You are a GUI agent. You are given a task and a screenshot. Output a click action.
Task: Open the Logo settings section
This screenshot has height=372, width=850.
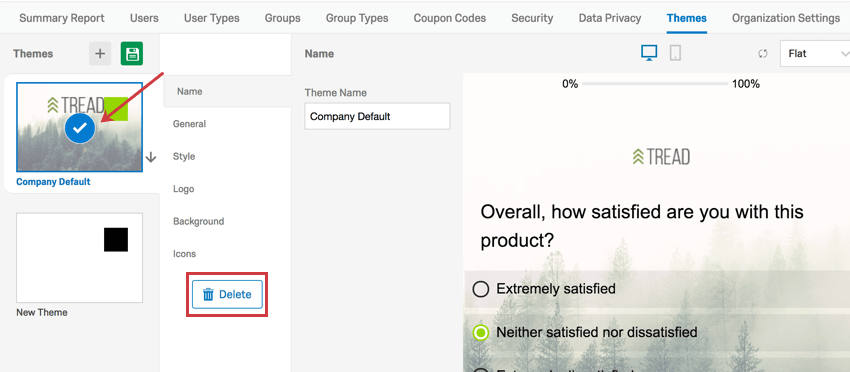pos(183,189)
